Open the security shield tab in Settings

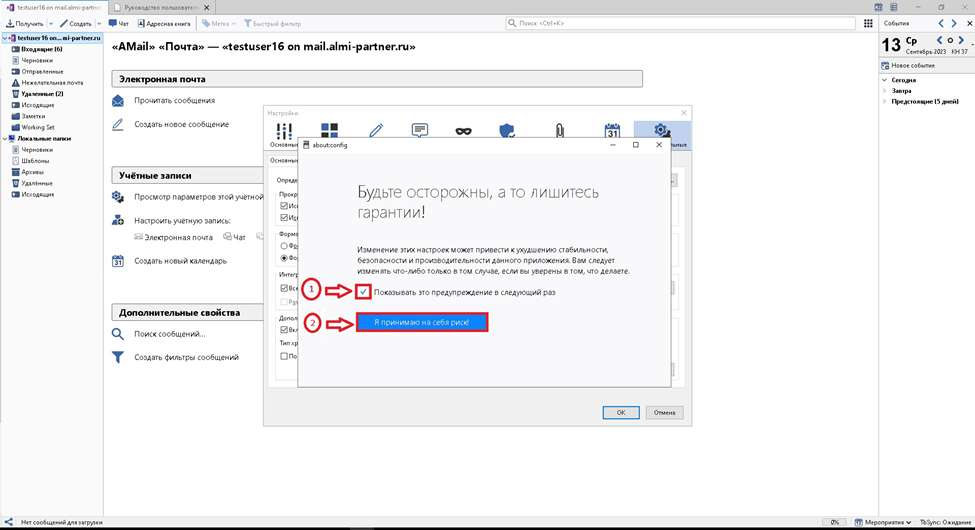click(x=507, y=131)
